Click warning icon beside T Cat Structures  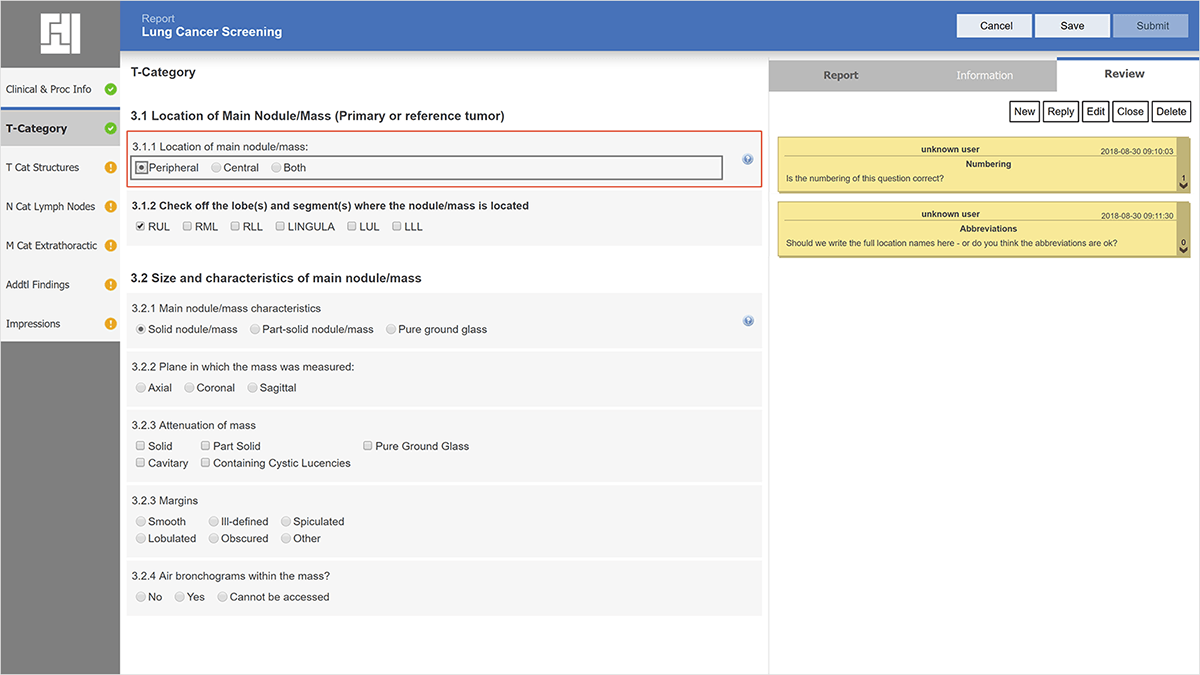point(111,167)
